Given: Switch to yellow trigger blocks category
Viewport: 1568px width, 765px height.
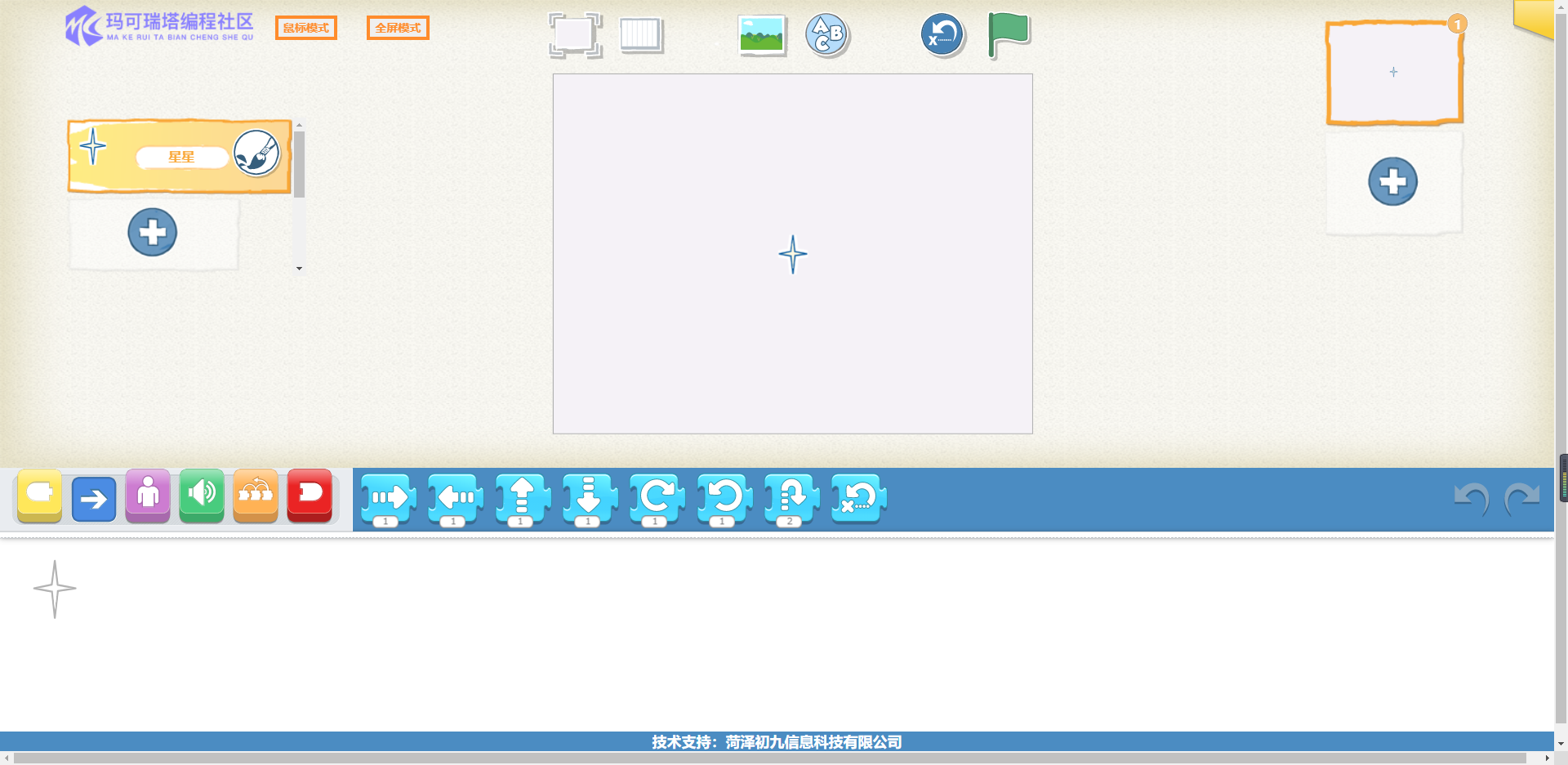Looking at the screenshot, I should pos(39,495).
